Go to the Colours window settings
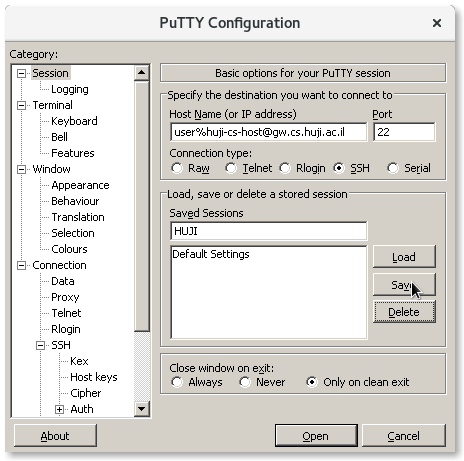Image resolution: width=464 pixels, height=461 pixels. 69,249
